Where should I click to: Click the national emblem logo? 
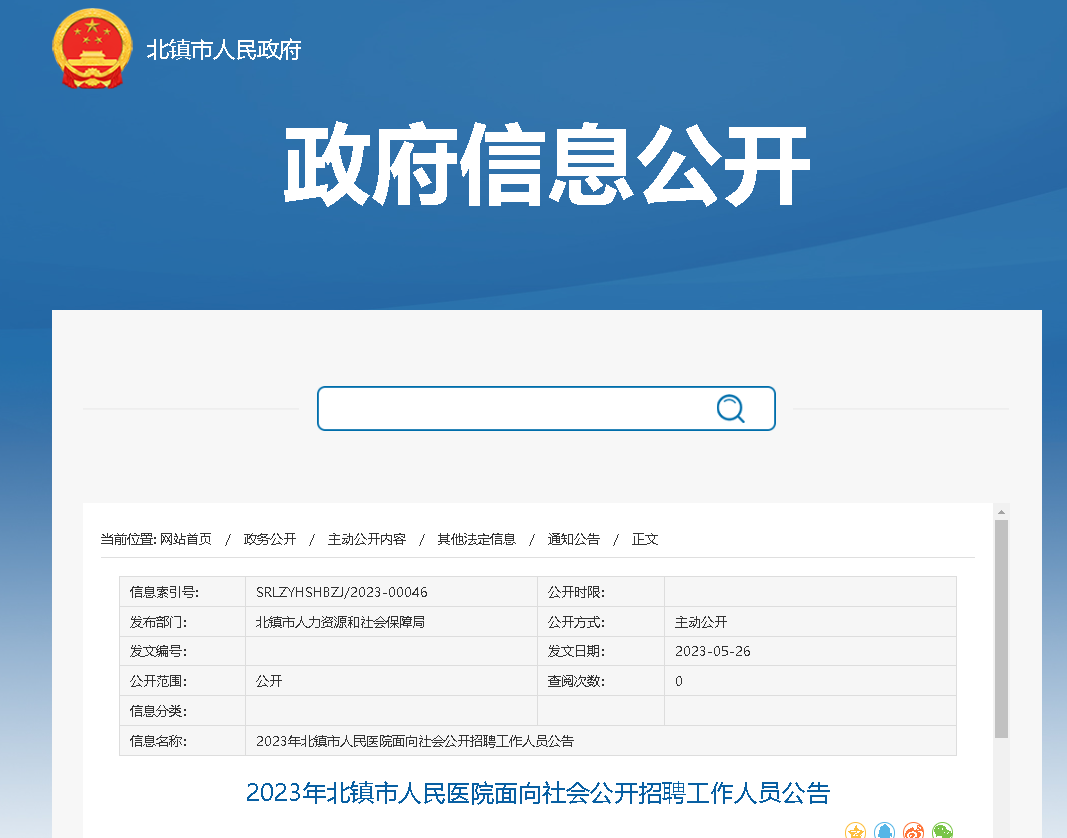[92, 48]
